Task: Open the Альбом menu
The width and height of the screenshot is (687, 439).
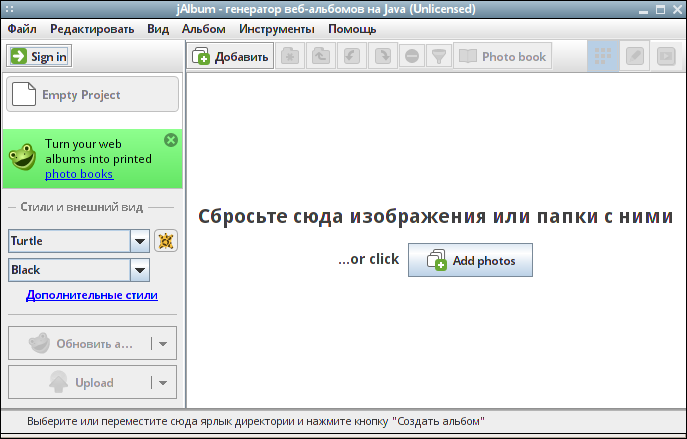Action: click(x=204, y=29)
